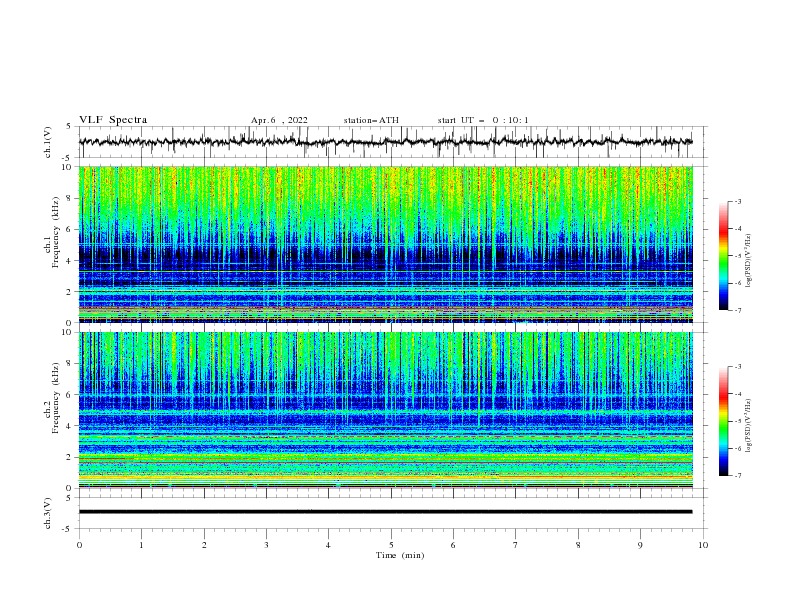Screen dimensions: 792x612
Task: Click the ch.1 spectrogram panel
Action: point(386,244)
